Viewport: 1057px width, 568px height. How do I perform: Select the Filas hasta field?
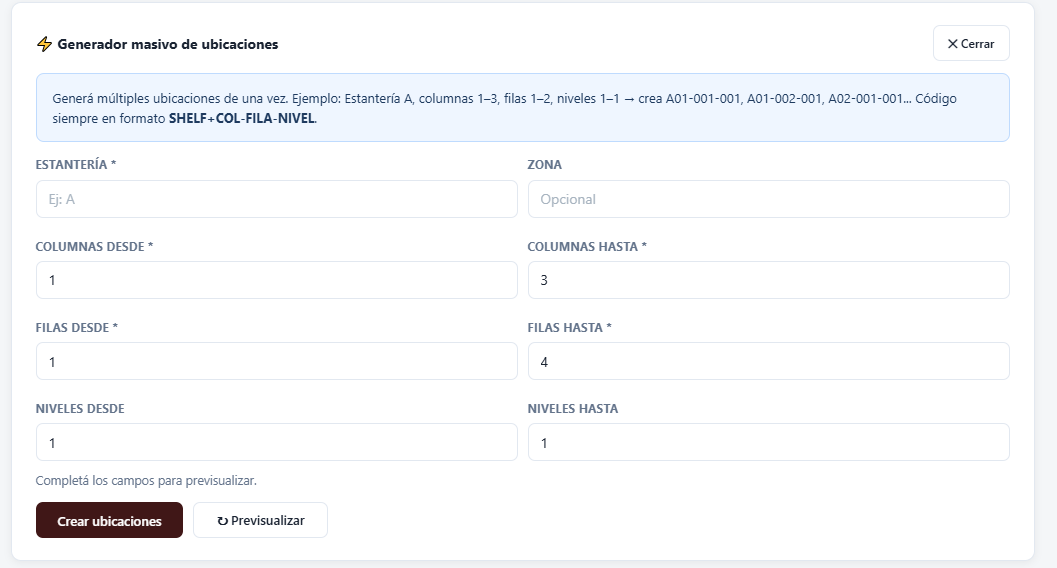click(x=768, y=361)
